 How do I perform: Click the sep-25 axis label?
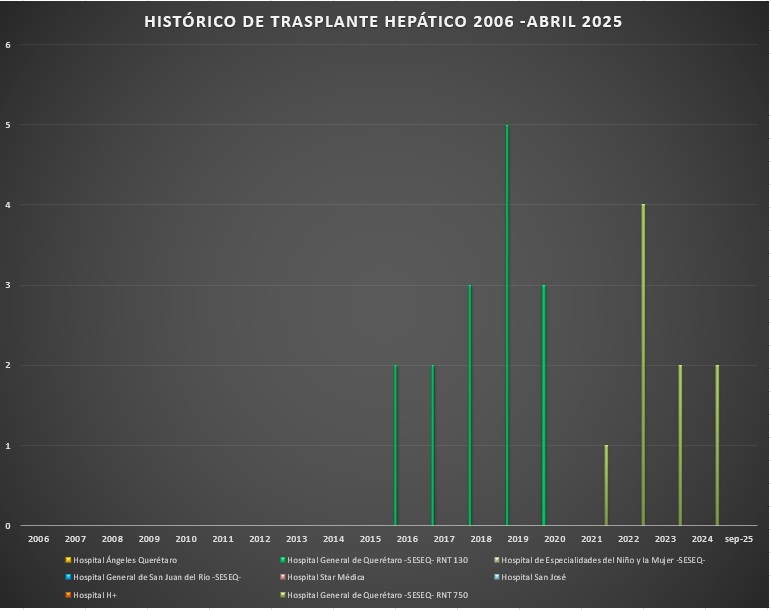pos(739,539)
